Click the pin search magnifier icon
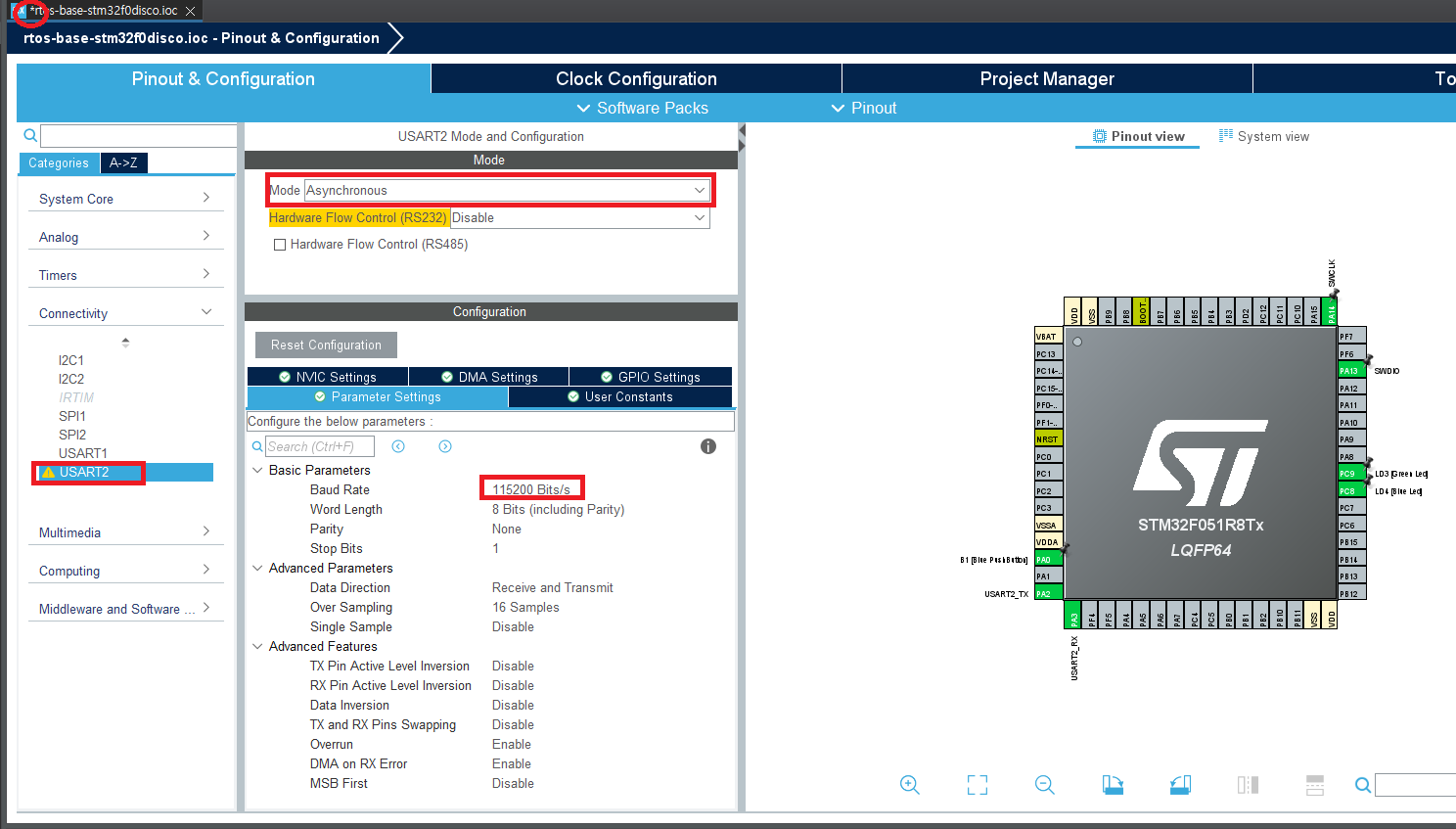The height and width of the screenshot is (829, 1456). pos(1362,785)
